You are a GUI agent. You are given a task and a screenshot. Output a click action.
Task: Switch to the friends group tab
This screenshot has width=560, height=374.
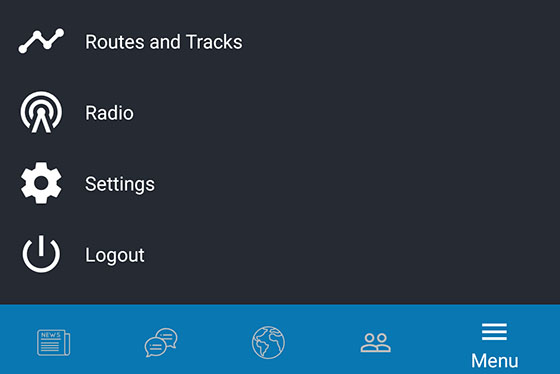pyautogui.click(x=376, y=343)
